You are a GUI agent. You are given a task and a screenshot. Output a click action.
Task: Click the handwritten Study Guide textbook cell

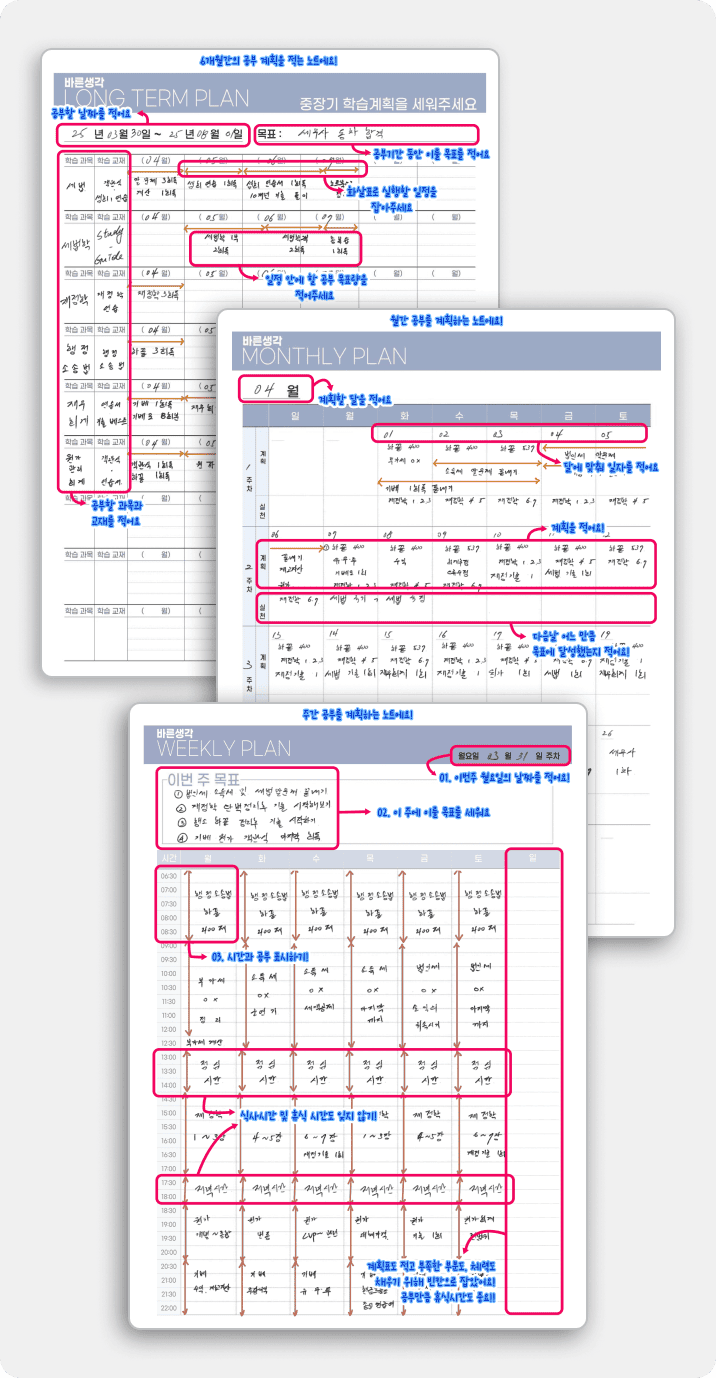pyautogui.click(x=111, y=245)
